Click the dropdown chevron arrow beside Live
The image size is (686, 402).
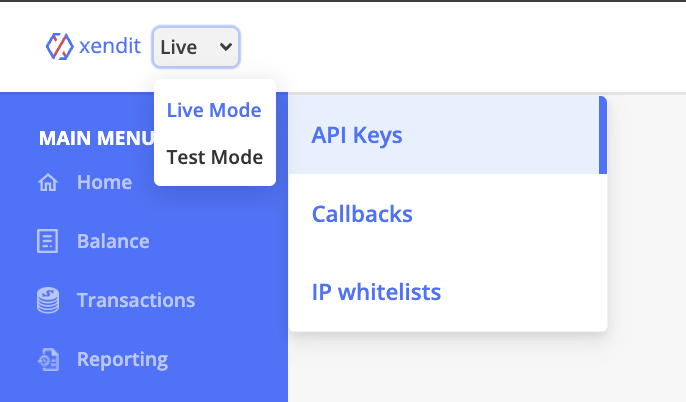click(226, 46)
